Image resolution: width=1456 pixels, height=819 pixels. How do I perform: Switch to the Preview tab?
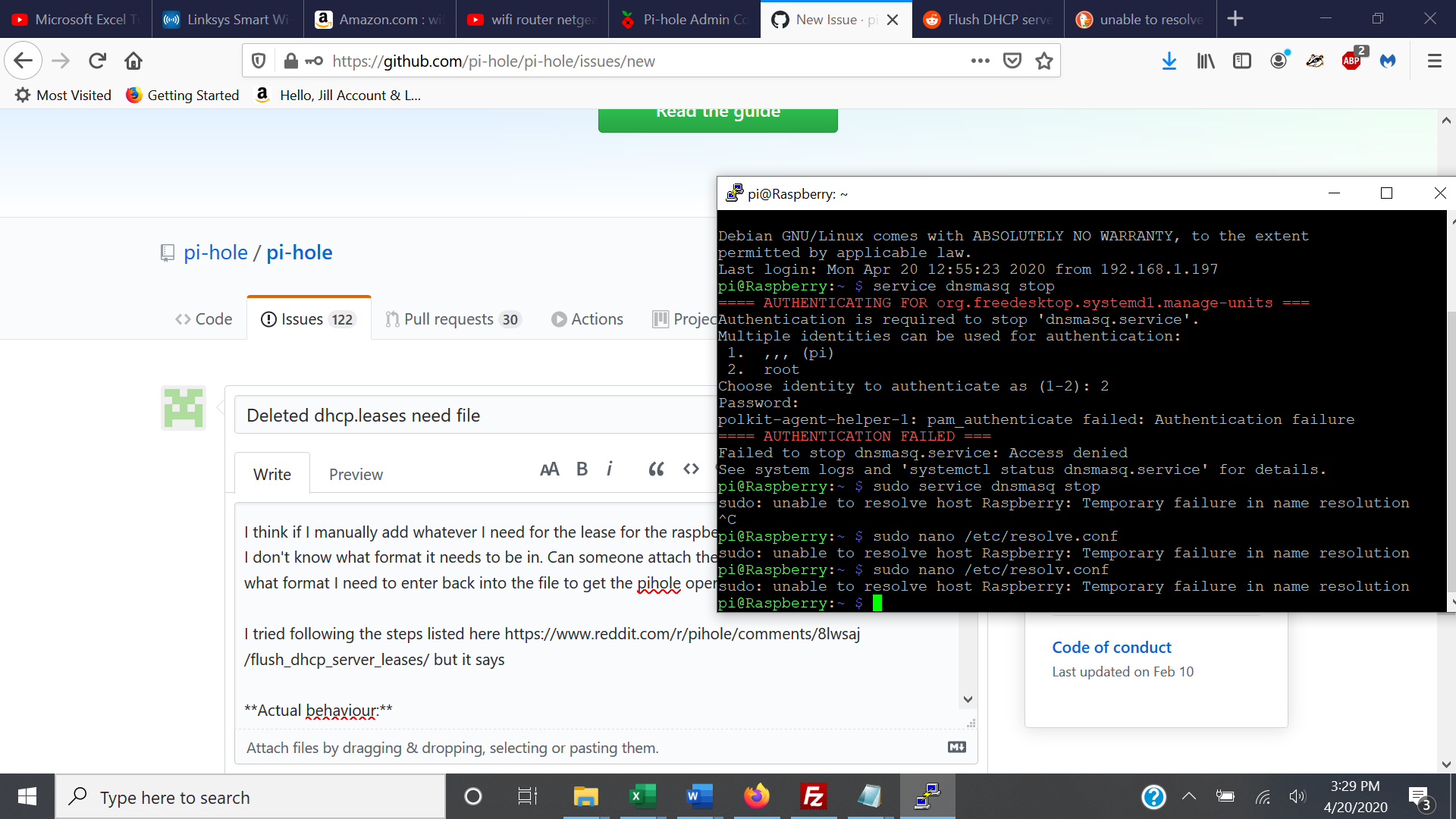pyautogui.click(x=356, y=473)
